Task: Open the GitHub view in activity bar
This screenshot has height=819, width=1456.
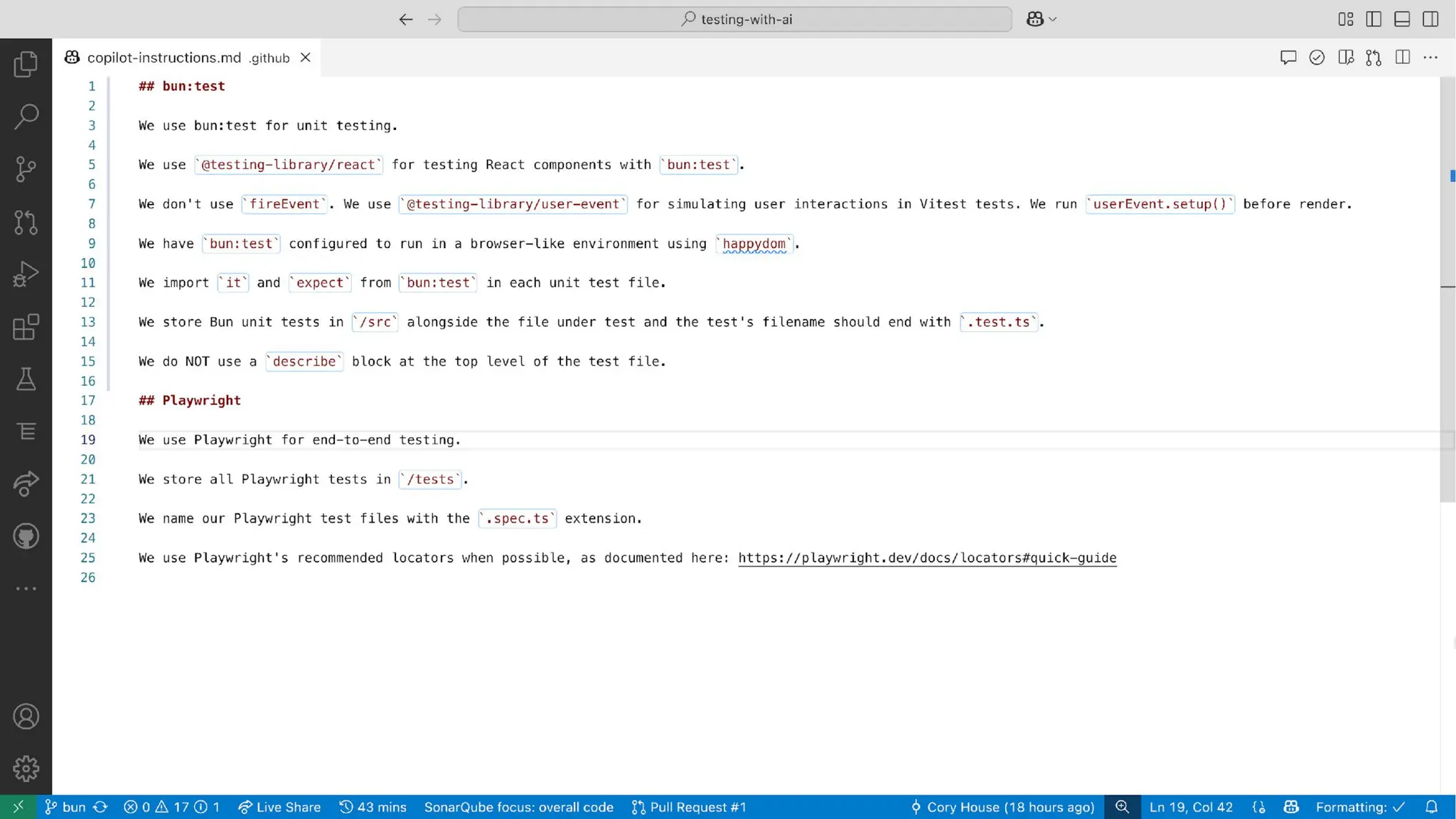Action: click(x=26, y=536)
